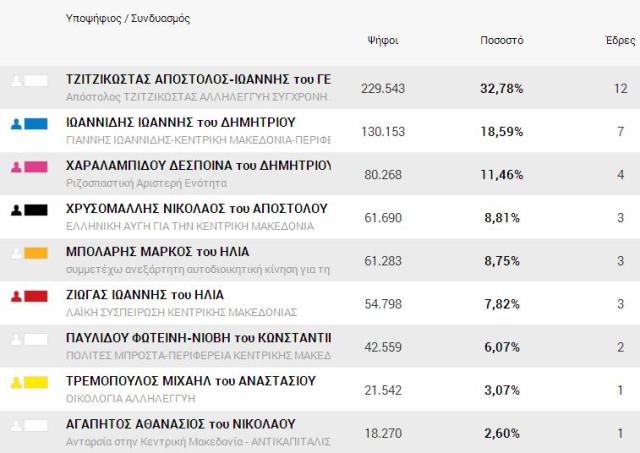This screenshot has height=453, width=640.
Task: Click the Υποψήφιος / Συνδυασμός header
Action: click(128, 18)
